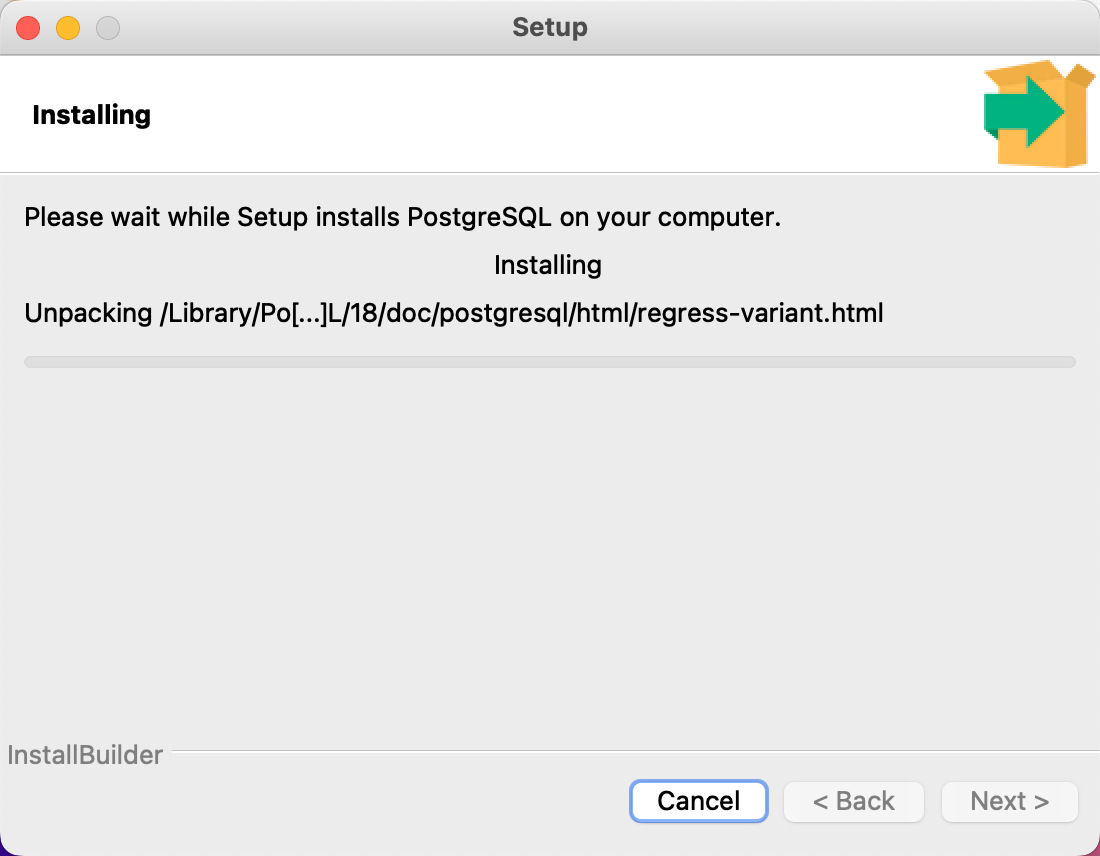Image resolution: width=1100 pixels, height=856 pixels.
Task: Click the greyed-out zoom window button
Action: 108,28
